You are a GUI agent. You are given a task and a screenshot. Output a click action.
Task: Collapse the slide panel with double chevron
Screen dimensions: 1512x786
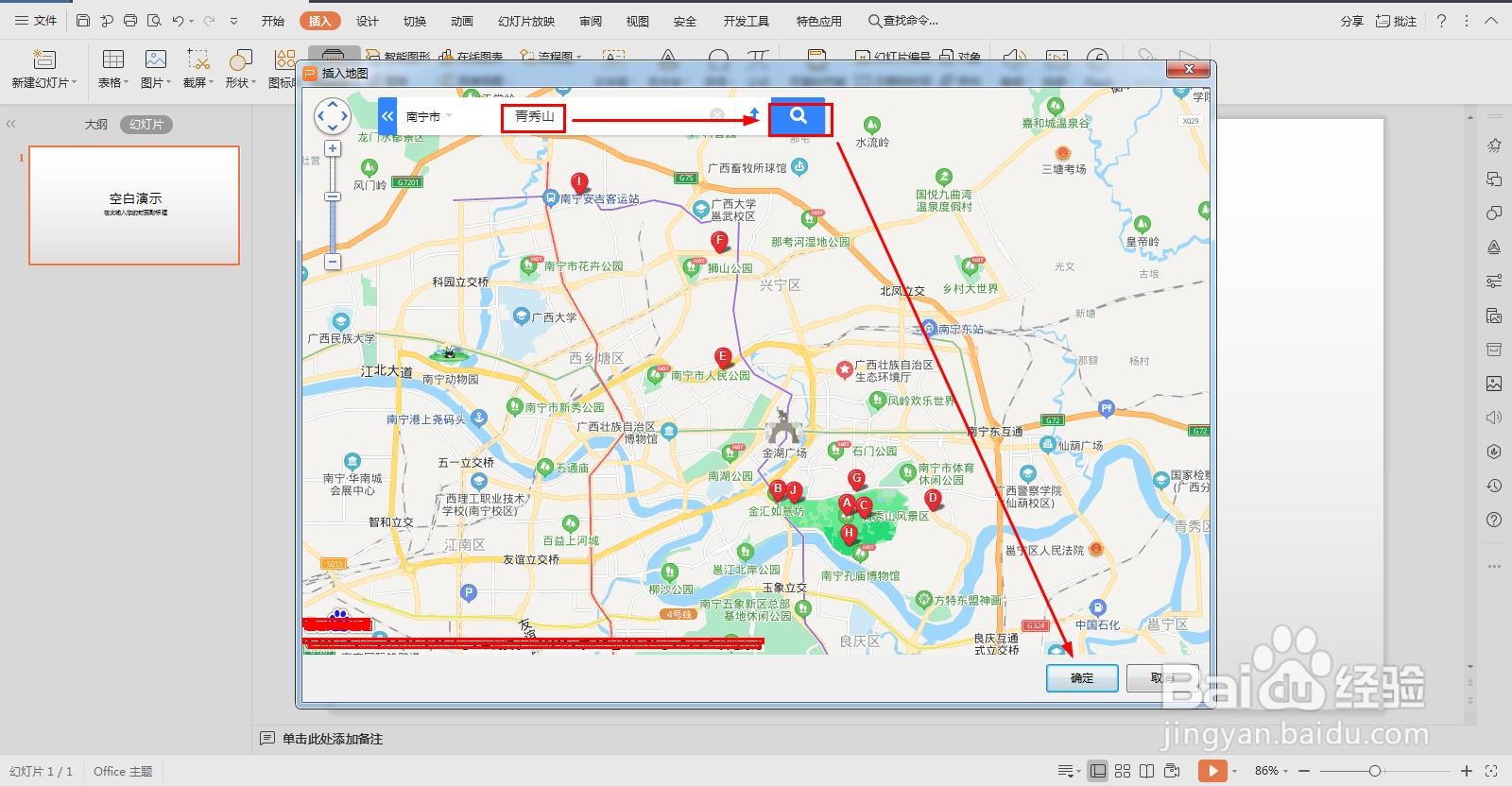[x=11, y=124]
